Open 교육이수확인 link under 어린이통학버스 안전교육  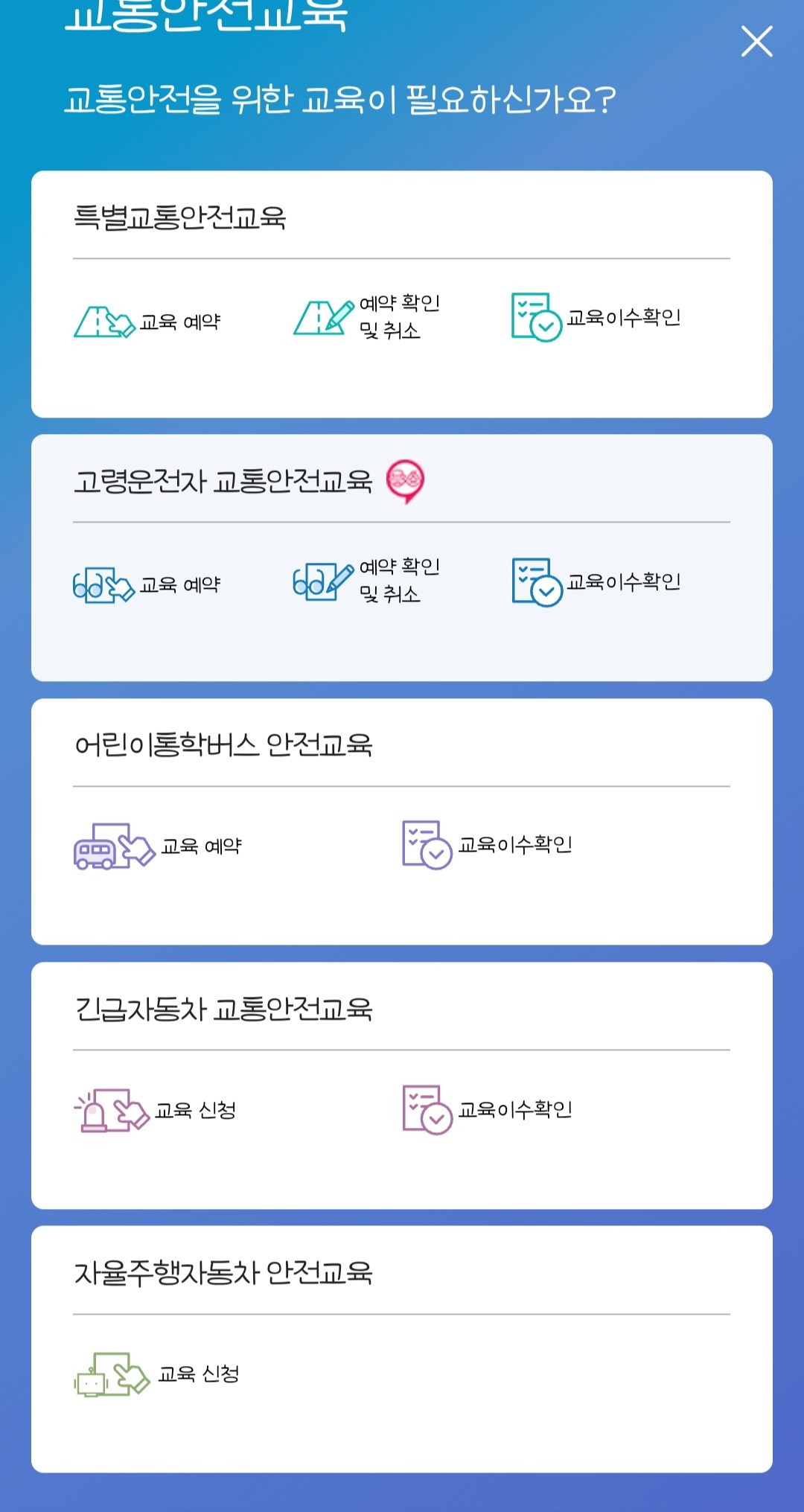515,845
